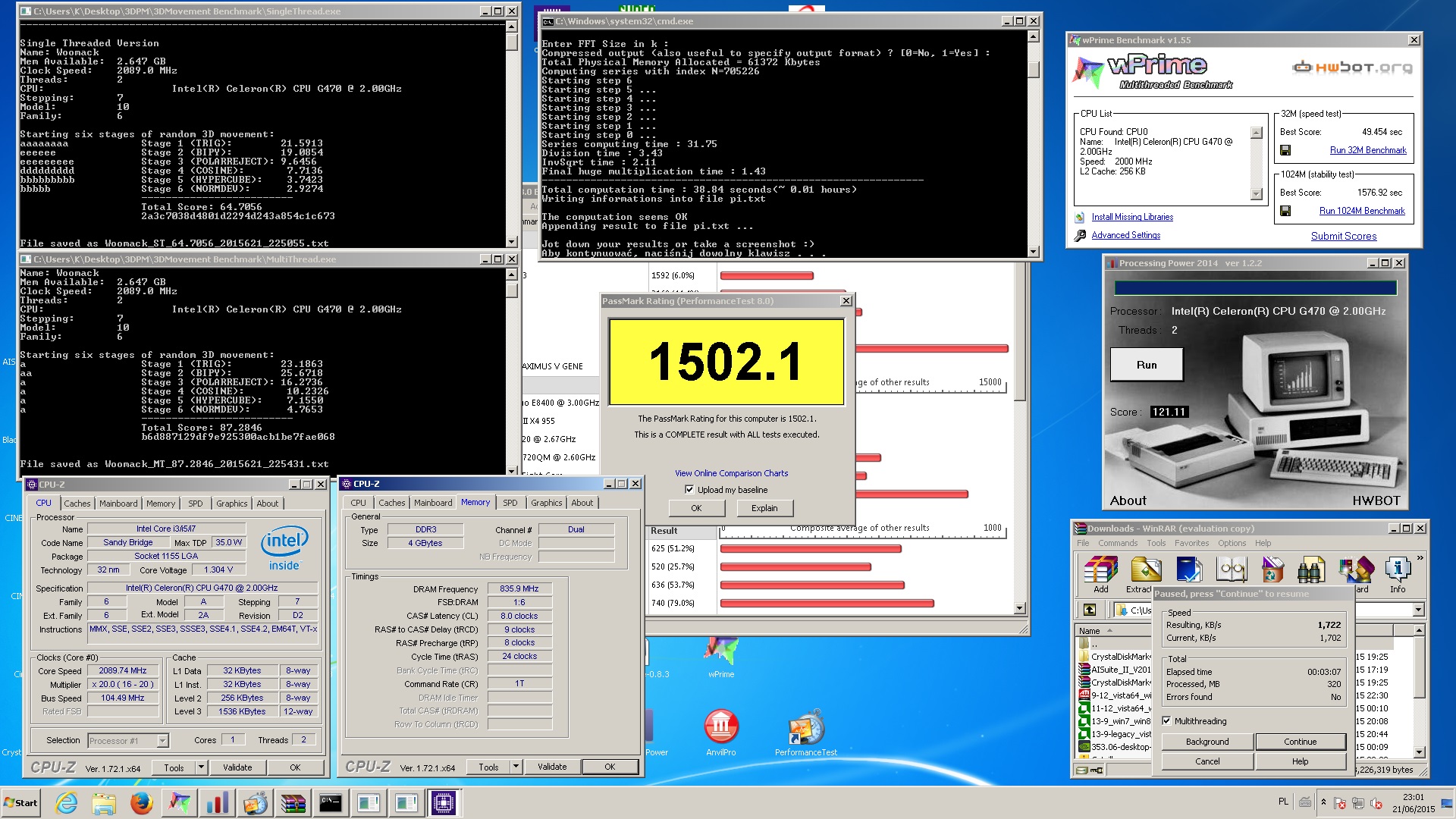Open Windows Explorer folder from taskbar

(104, 803)
